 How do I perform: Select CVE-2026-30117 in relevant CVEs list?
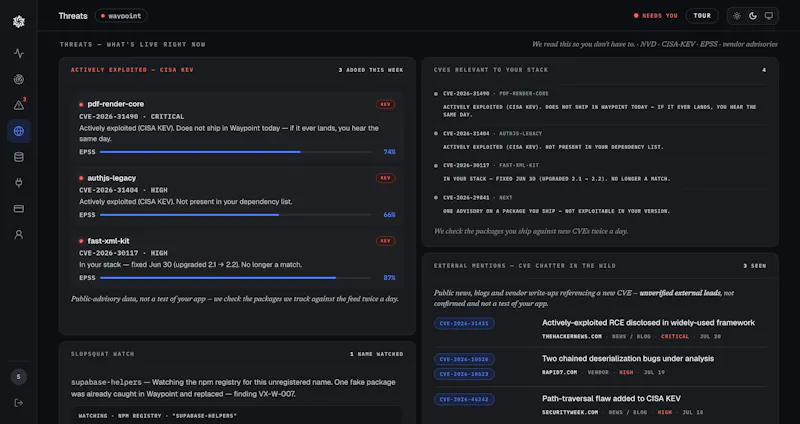[x=466, y=165]
